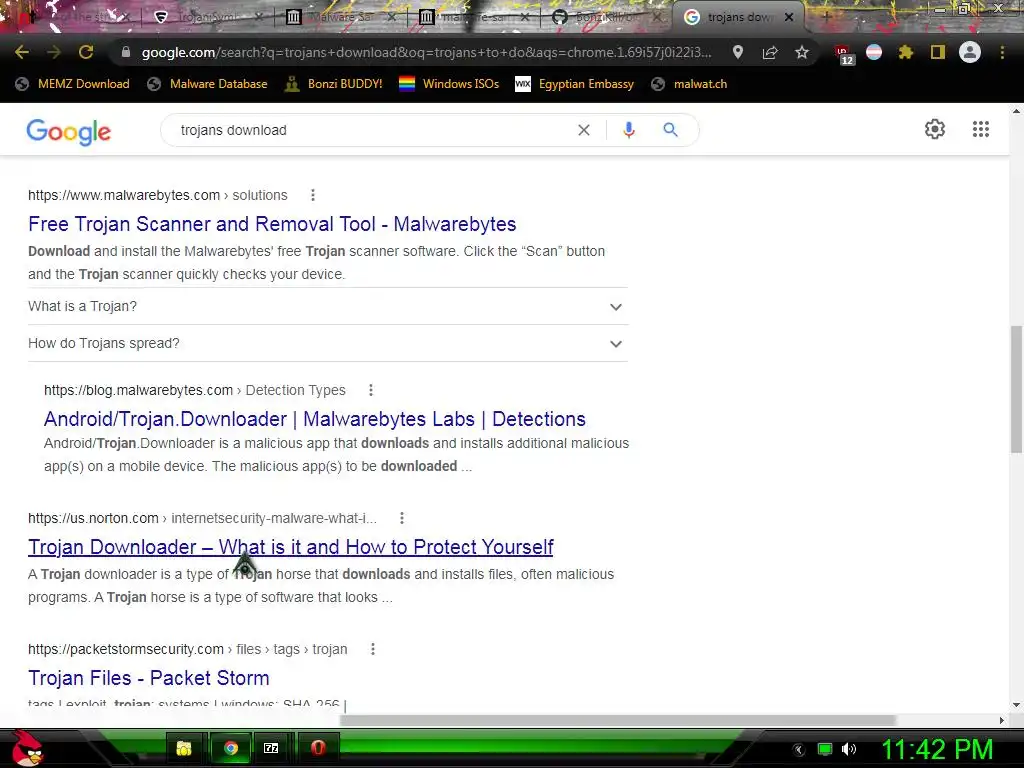Open options dots beside packetstormsecurity.com result
This screenshot has width=1024, height=768.
point(373,649)
